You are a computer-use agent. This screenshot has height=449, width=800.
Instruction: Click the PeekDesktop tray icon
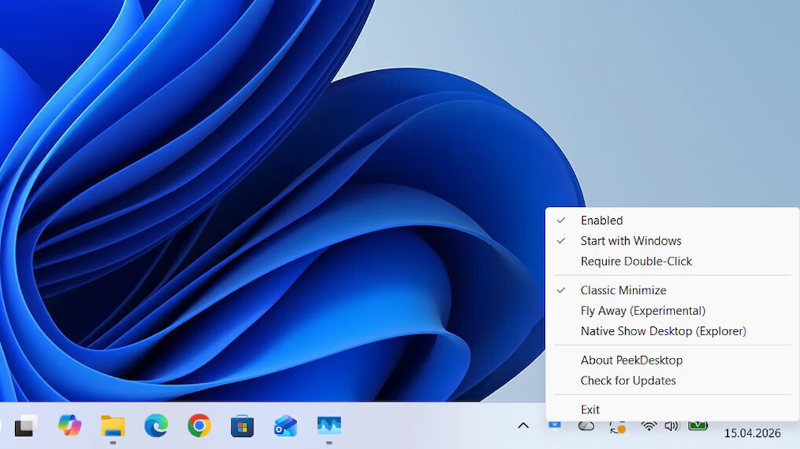[x=555, y=425]
